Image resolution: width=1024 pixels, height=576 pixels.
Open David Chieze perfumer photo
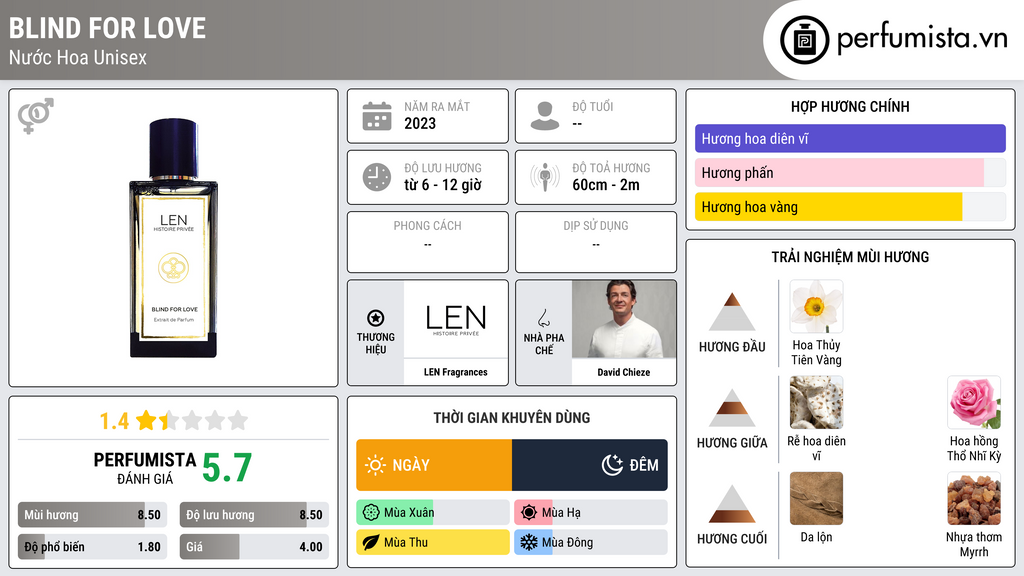[624, 319]
